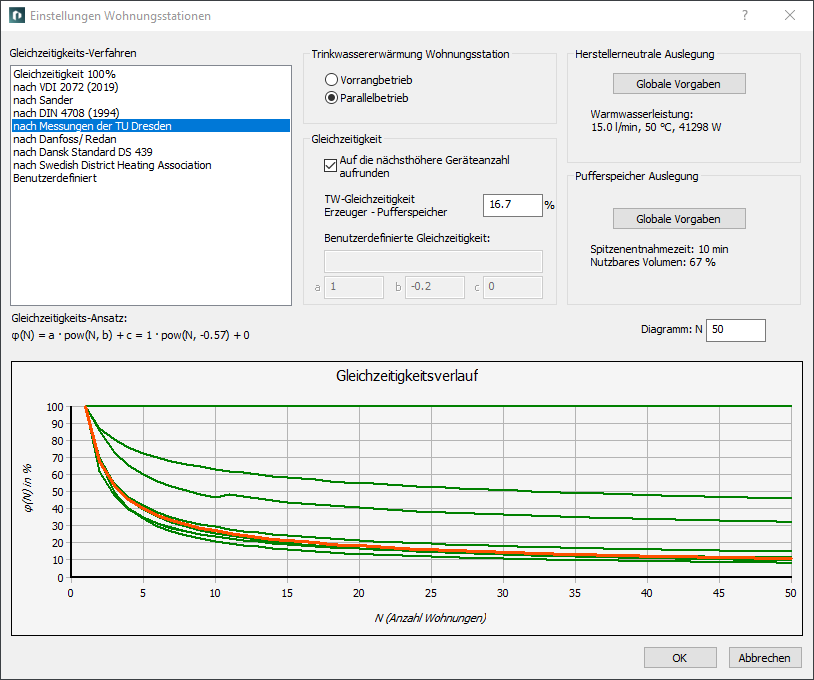Click the question mark help button
The width and height of the screenshot is (814, 680).
(745, 16)
